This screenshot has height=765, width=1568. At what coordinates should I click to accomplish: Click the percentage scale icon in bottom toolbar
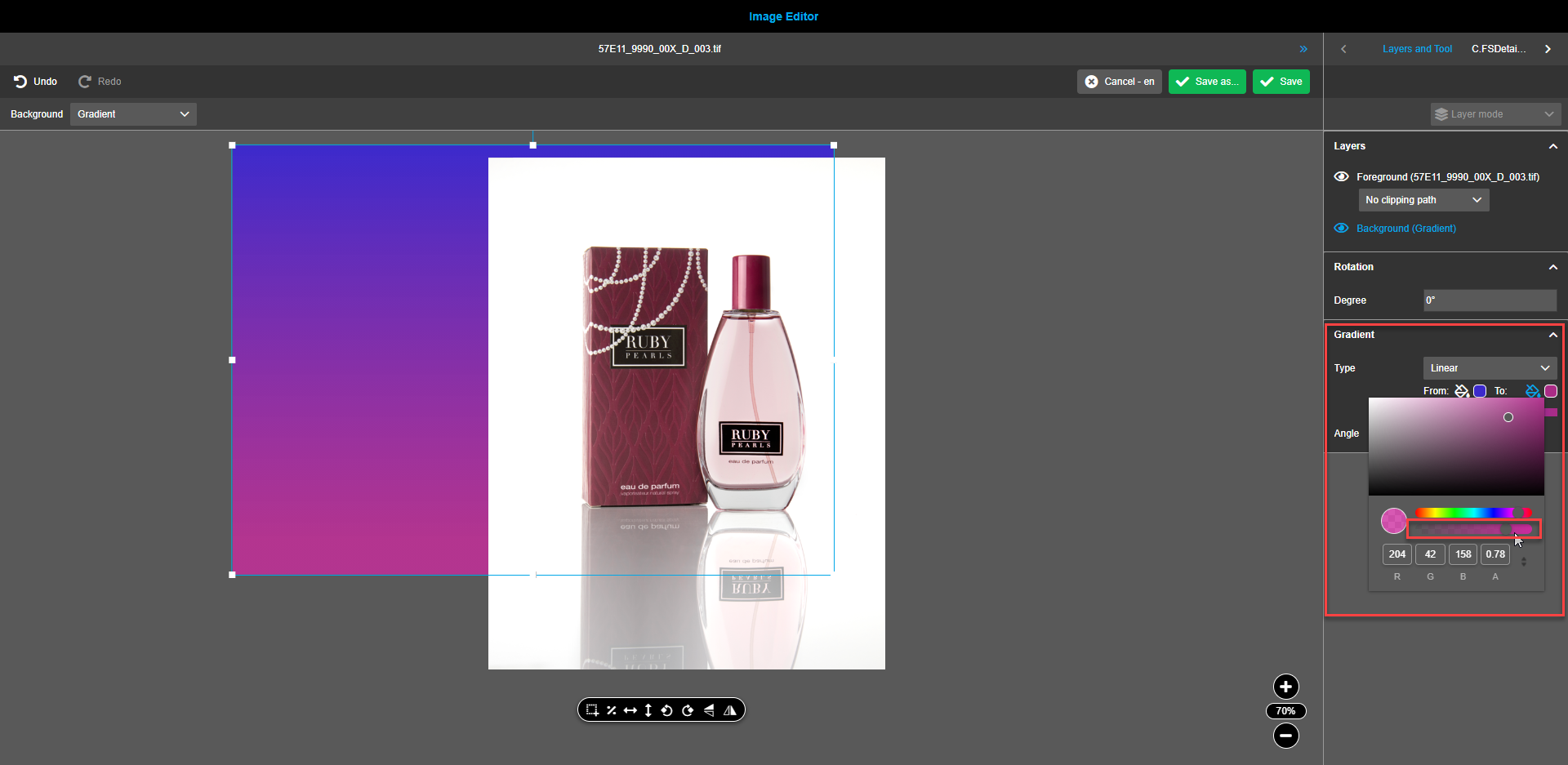(x=612, y=709)
